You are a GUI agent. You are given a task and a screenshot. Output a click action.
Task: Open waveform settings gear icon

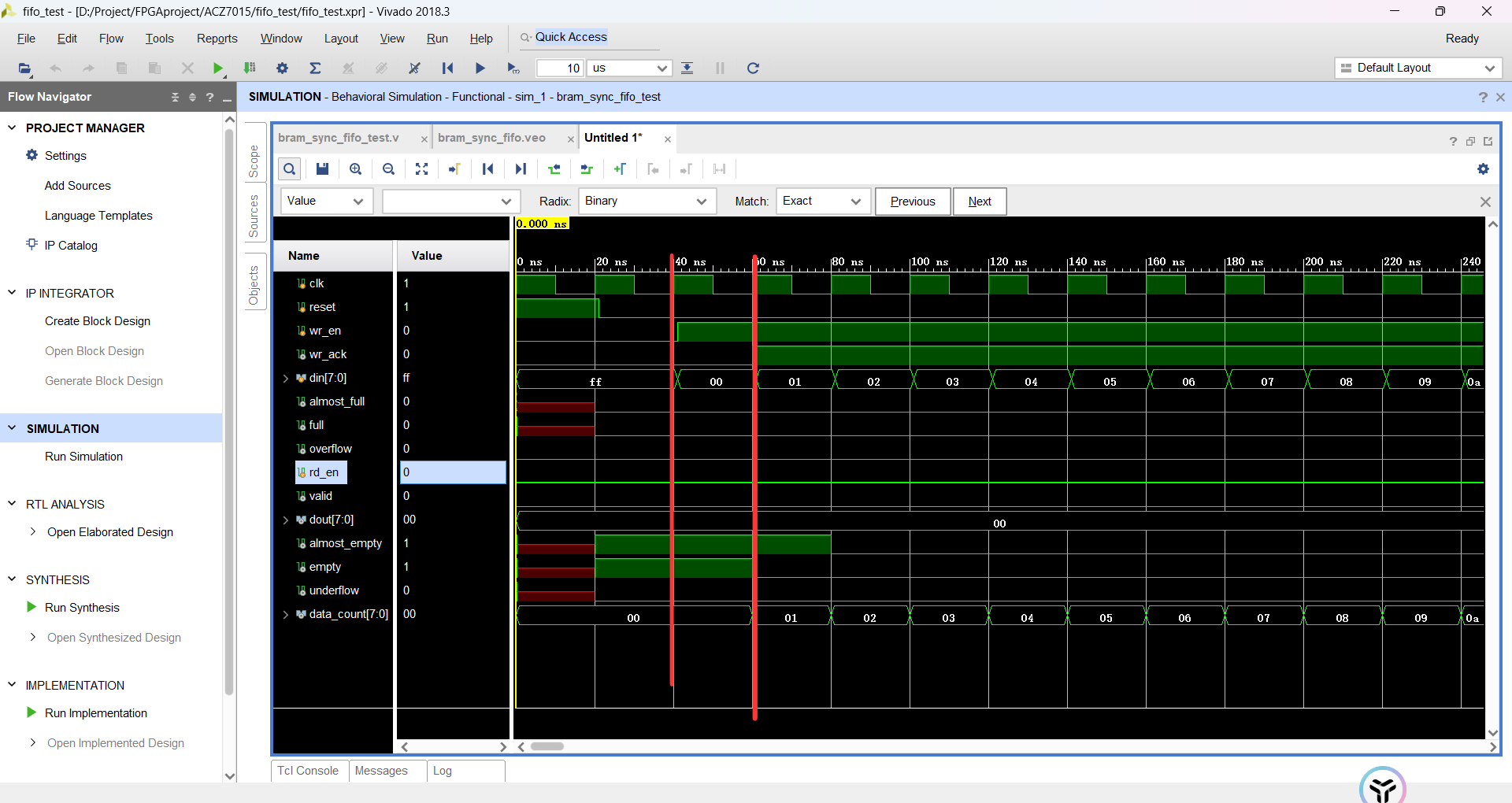[1483, 168]
